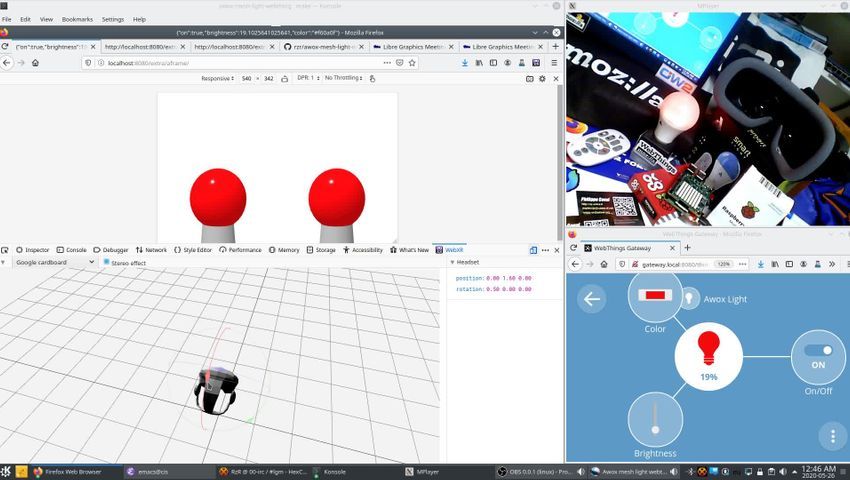Viewport: 850px width, 480px height.
Task: Switch to the What's New devtools tab
Action: point(409,250)
